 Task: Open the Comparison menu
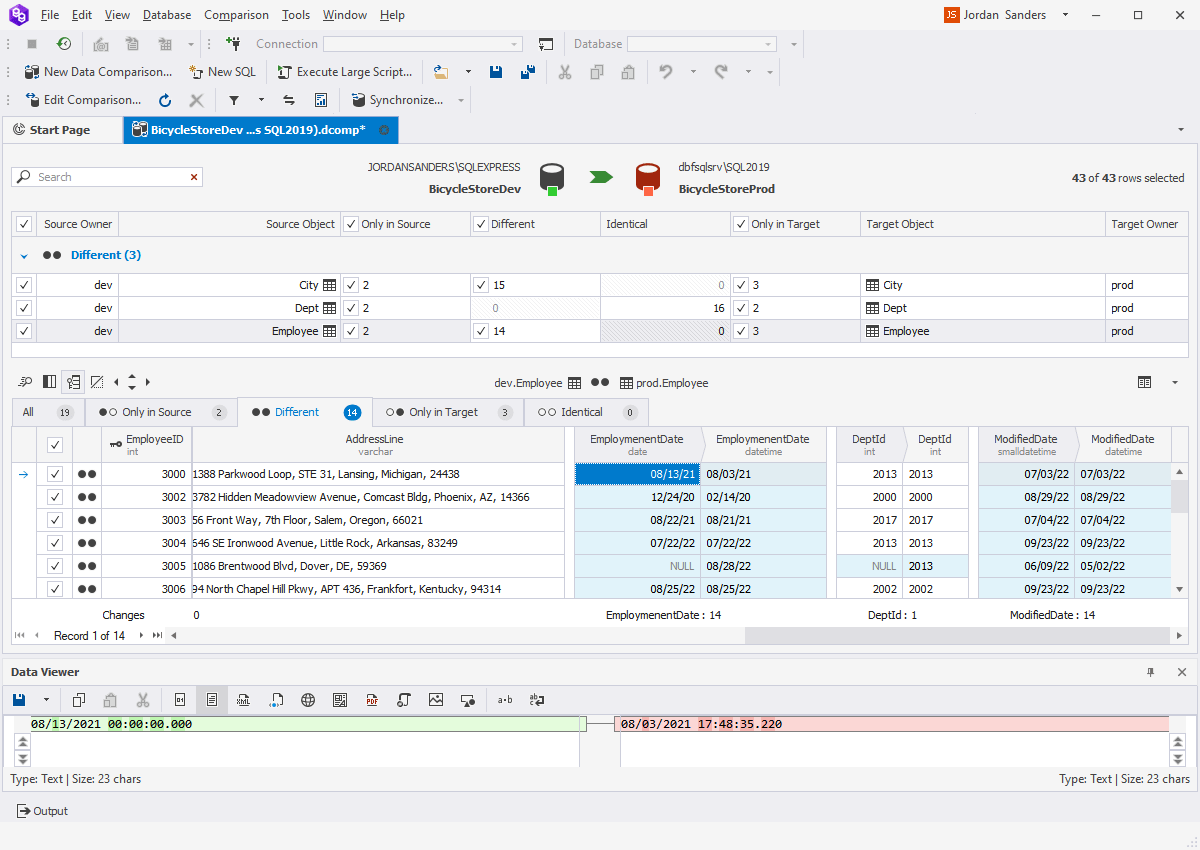pos(236,15)
